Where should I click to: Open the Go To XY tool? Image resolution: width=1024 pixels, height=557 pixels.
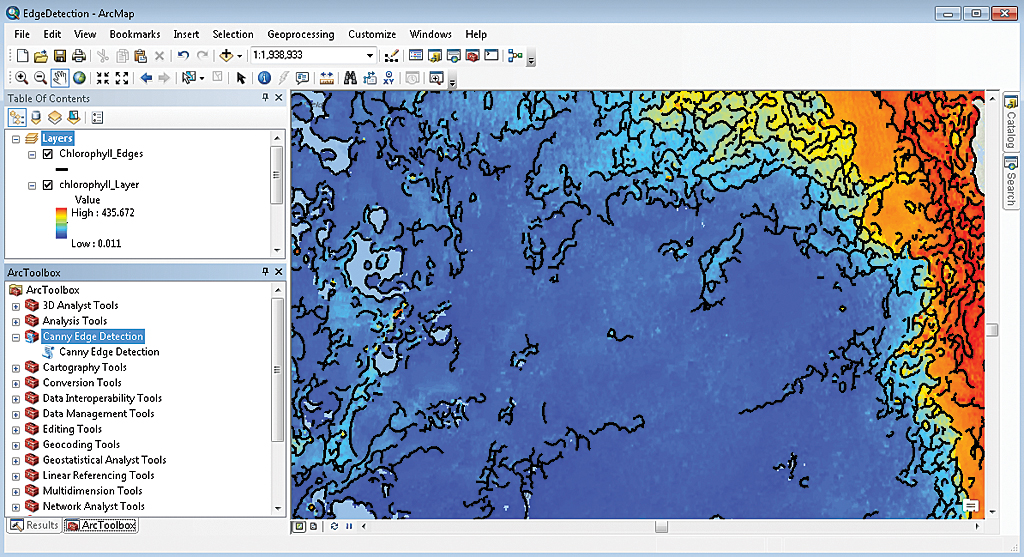click(390, 78)
